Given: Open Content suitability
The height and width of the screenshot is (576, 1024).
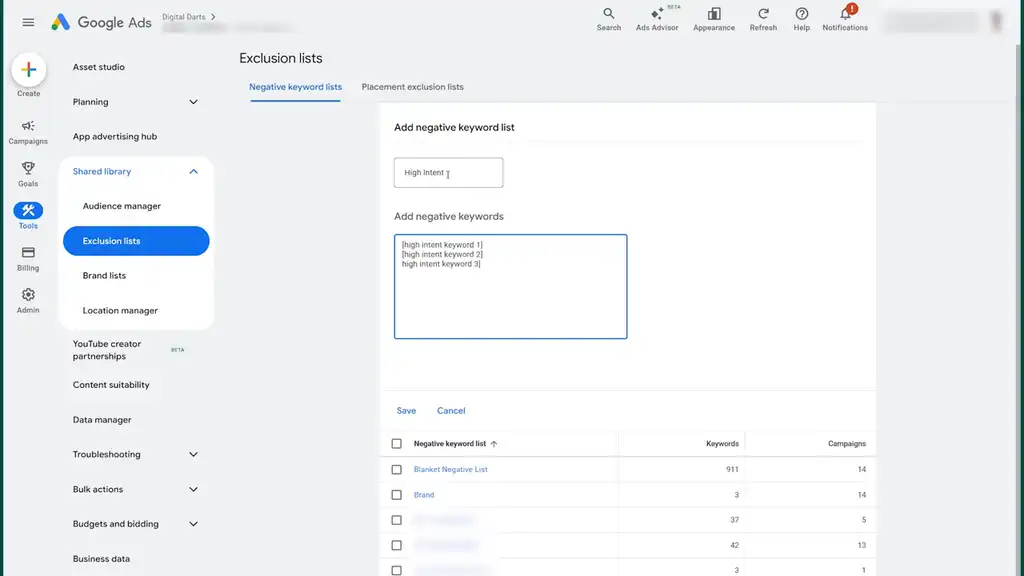Looking at the screenshot, I should point(111,385).
